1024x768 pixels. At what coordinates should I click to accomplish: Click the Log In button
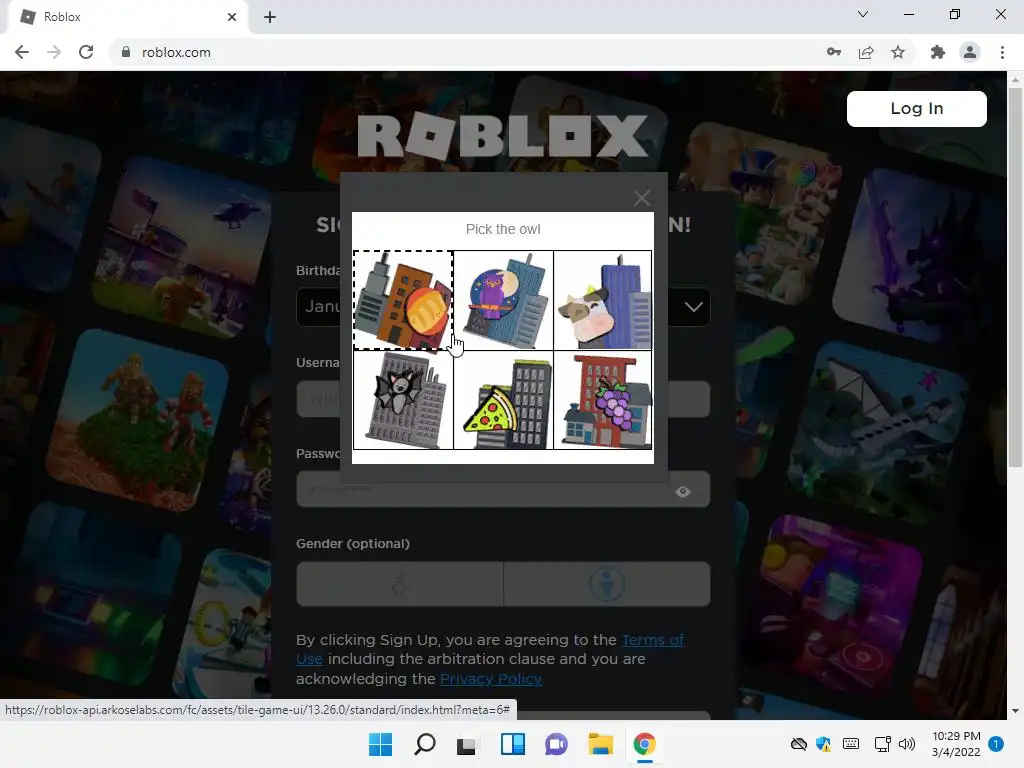click(916, 108)
